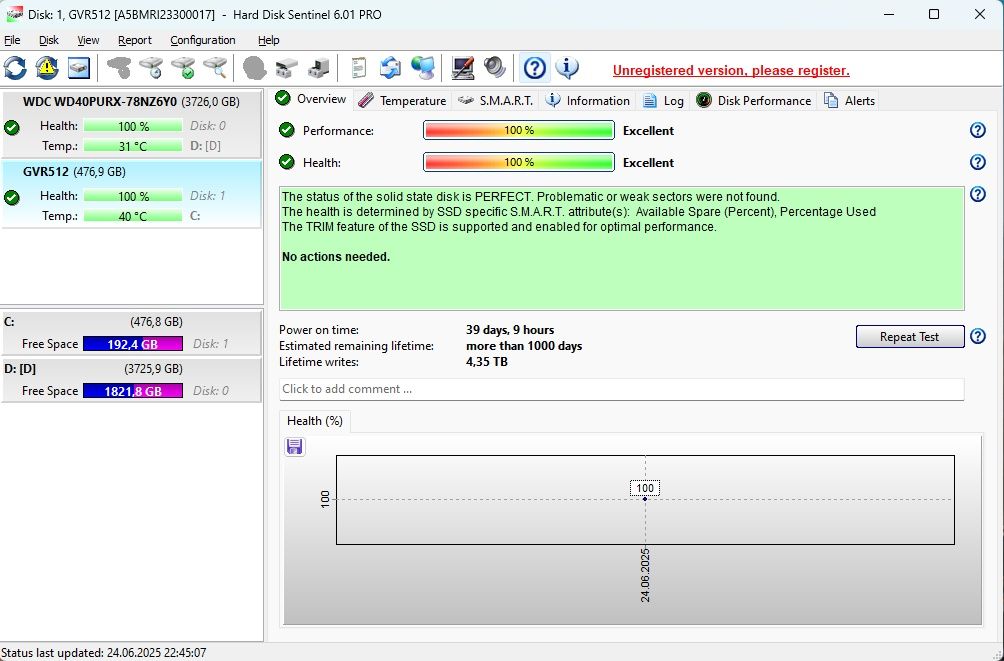
Task: Open the Disk menu
Action: [49, 40]
